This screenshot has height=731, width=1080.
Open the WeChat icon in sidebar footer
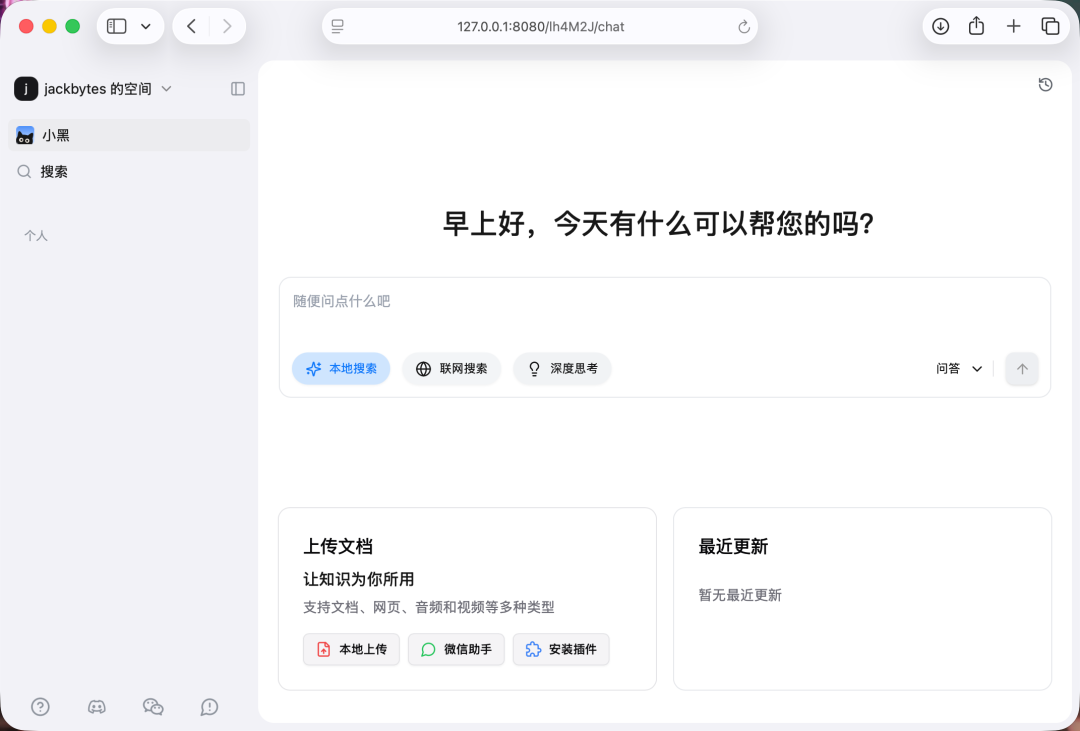click(153, 707)
